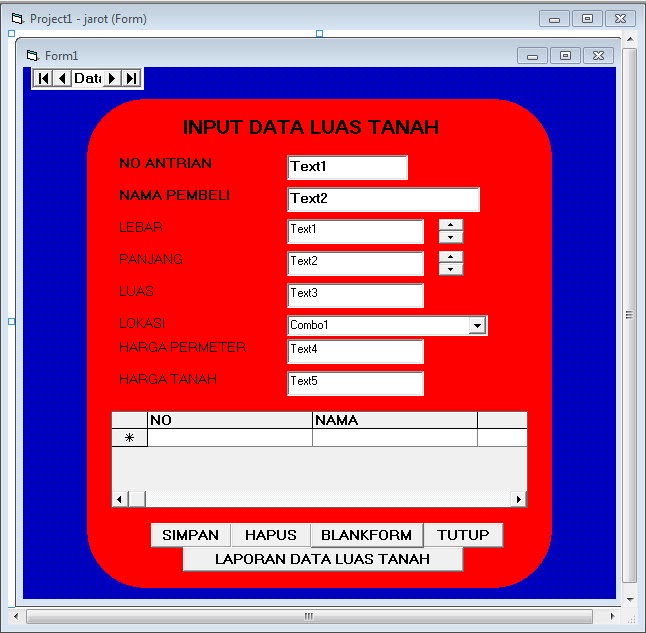The width and height of the screenshot is (646, 633).
Task: Click grid's scroll right arrow
Action: (519, 499)
